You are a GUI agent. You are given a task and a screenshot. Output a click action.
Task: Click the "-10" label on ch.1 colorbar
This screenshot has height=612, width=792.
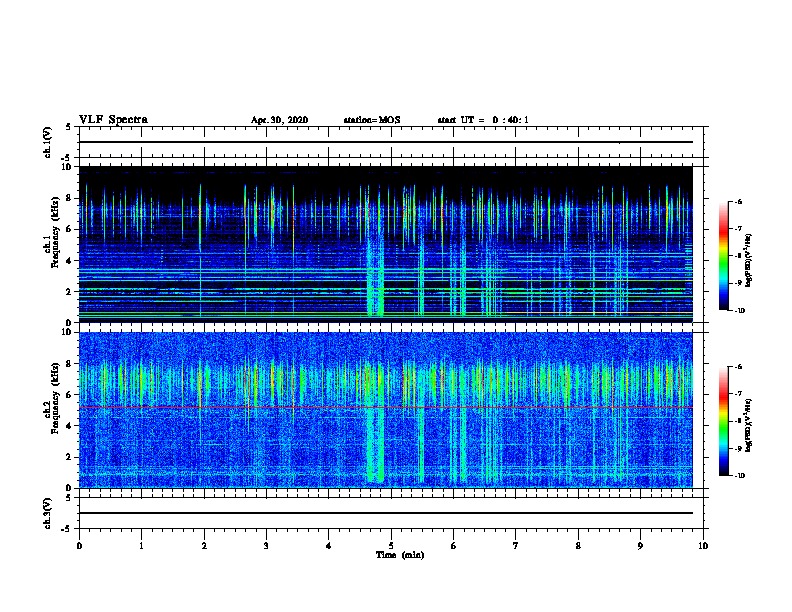tap(739, 311)
